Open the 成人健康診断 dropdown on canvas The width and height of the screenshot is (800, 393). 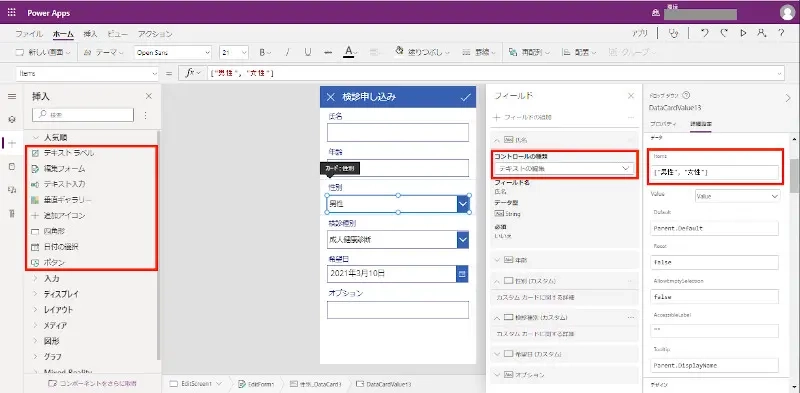[398, 239]
